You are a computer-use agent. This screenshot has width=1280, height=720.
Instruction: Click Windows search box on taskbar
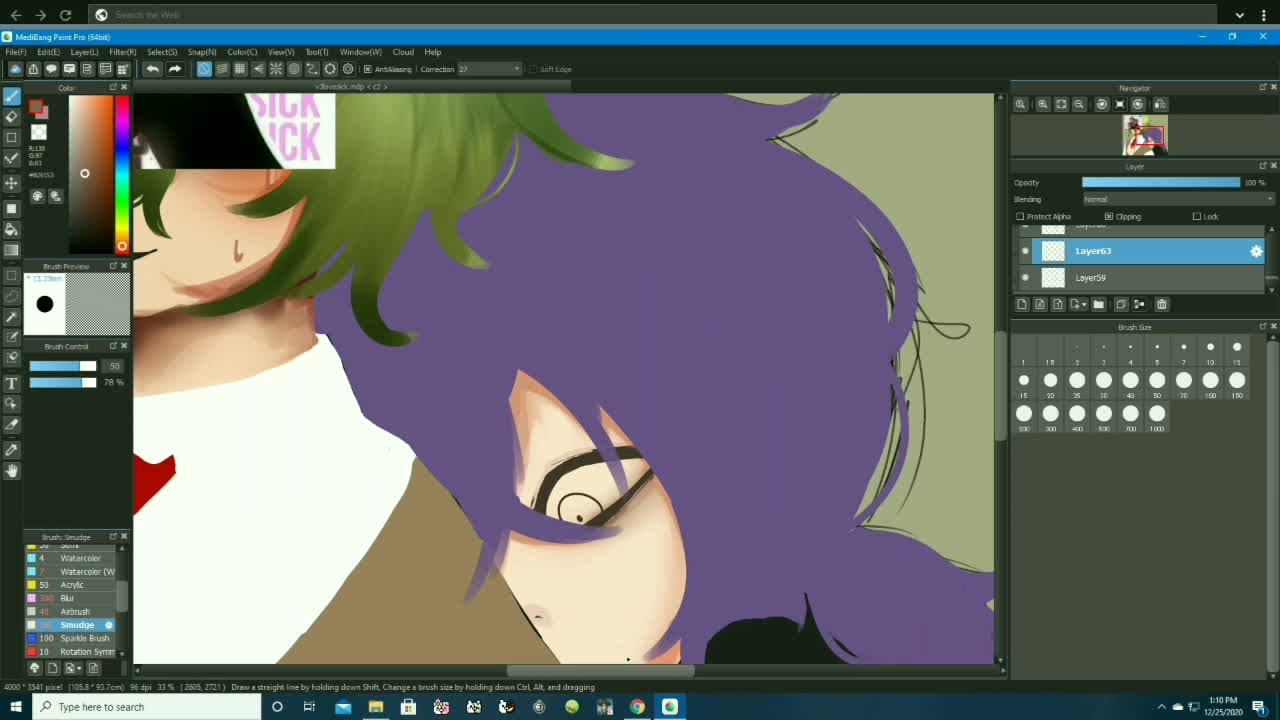click(147, 707)
